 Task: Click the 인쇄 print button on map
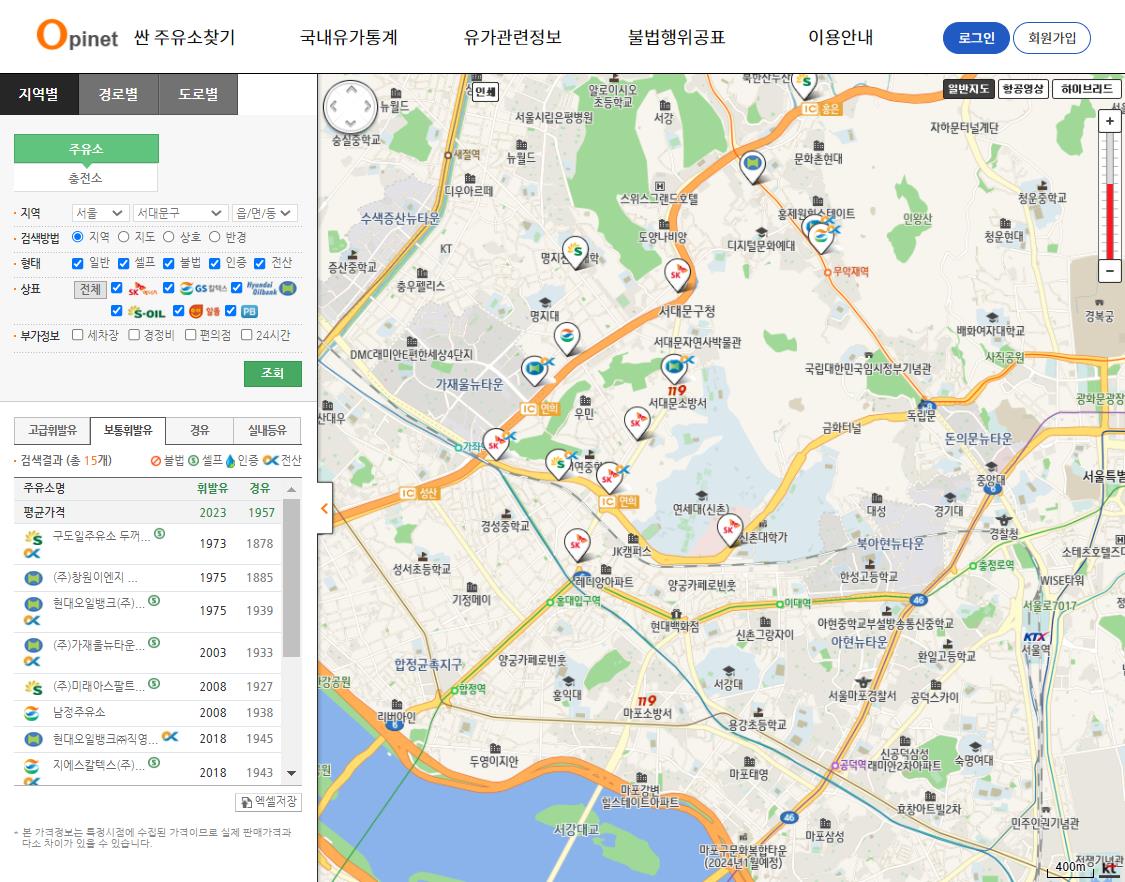pyautogui.click(x=485, y=92)
